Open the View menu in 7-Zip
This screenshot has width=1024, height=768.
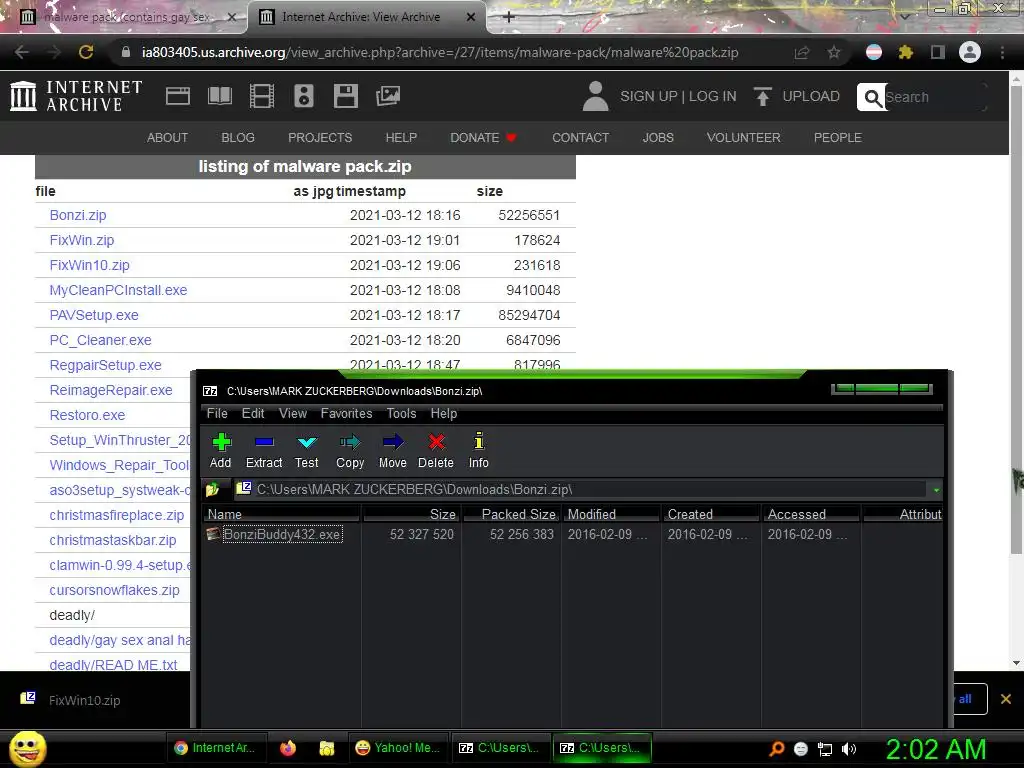click(x=293, y=413)
